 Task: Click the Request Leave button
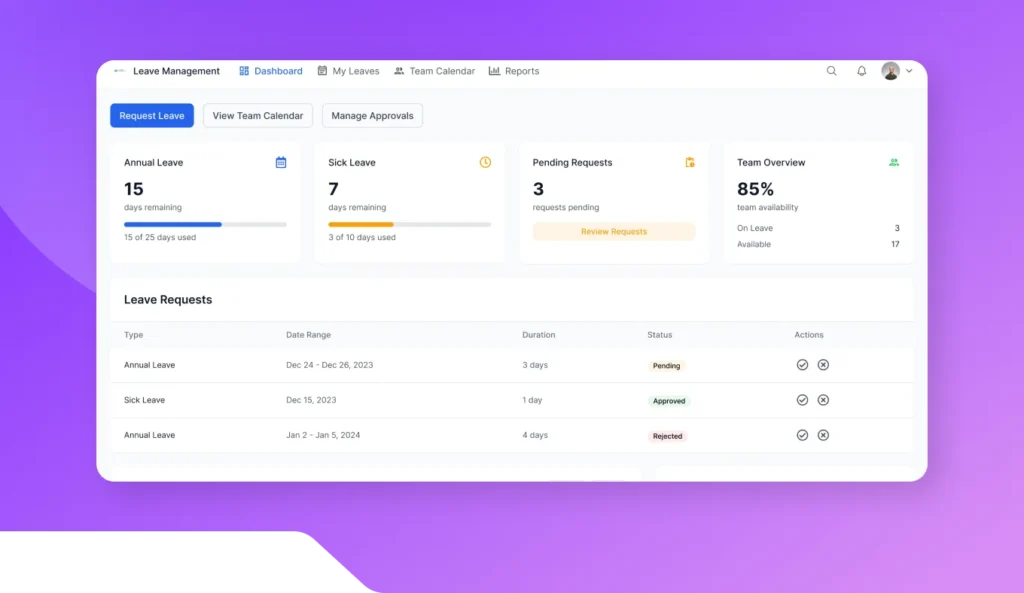152,116
